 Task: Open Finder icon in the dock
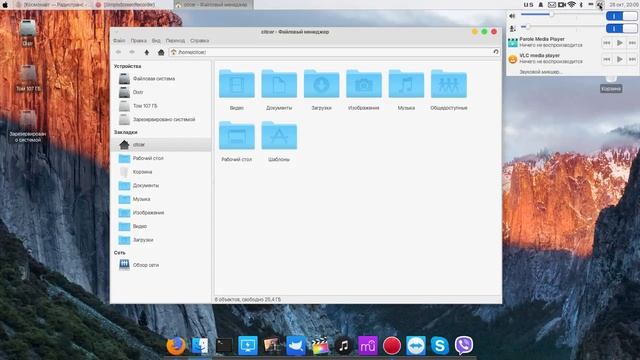pyautogui.click(x=200, y=346)
